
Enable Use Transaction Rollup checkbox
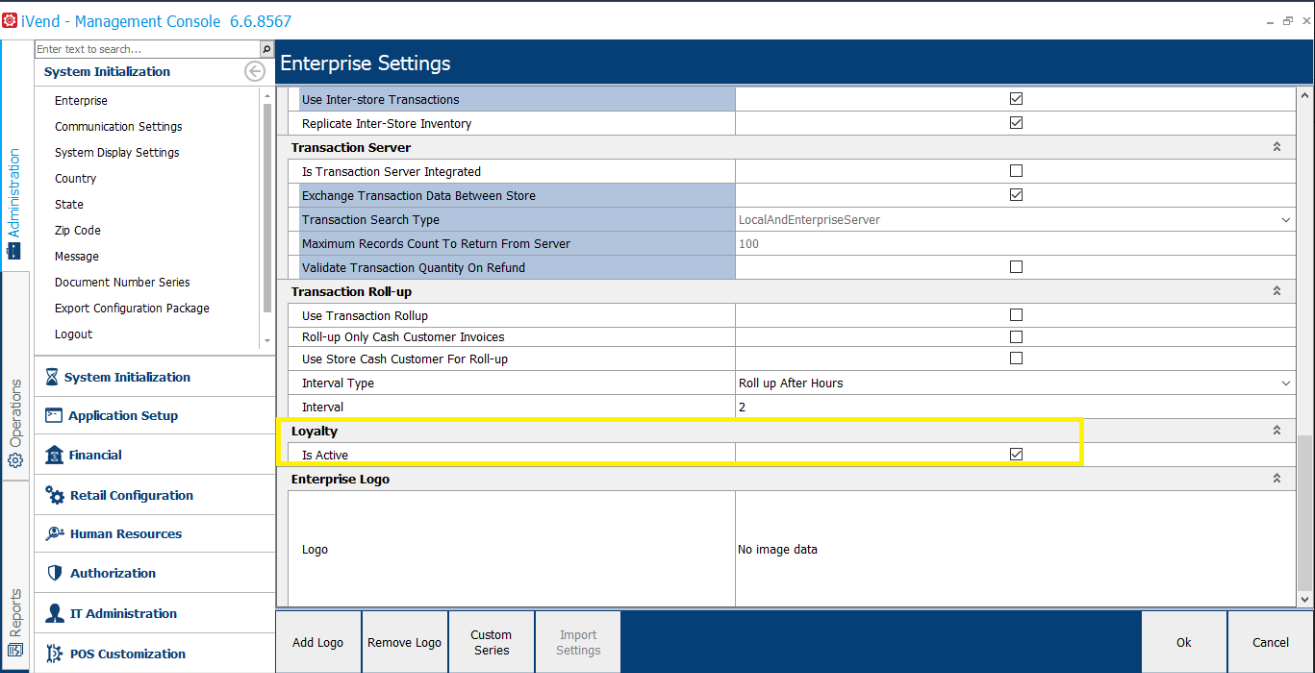point(1016,315)
